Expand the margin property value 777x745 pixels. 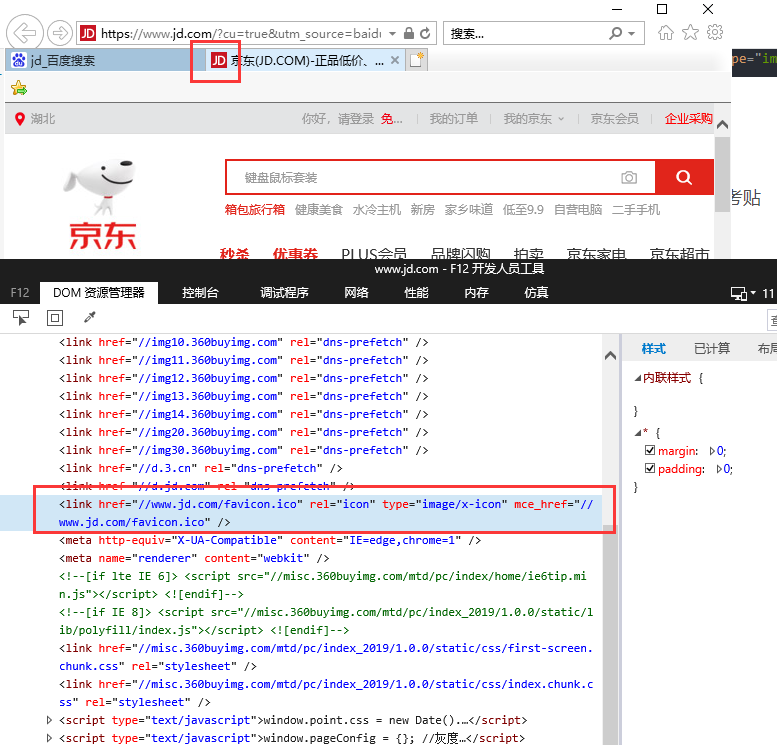pyautogui.click(x=712, y=451)
